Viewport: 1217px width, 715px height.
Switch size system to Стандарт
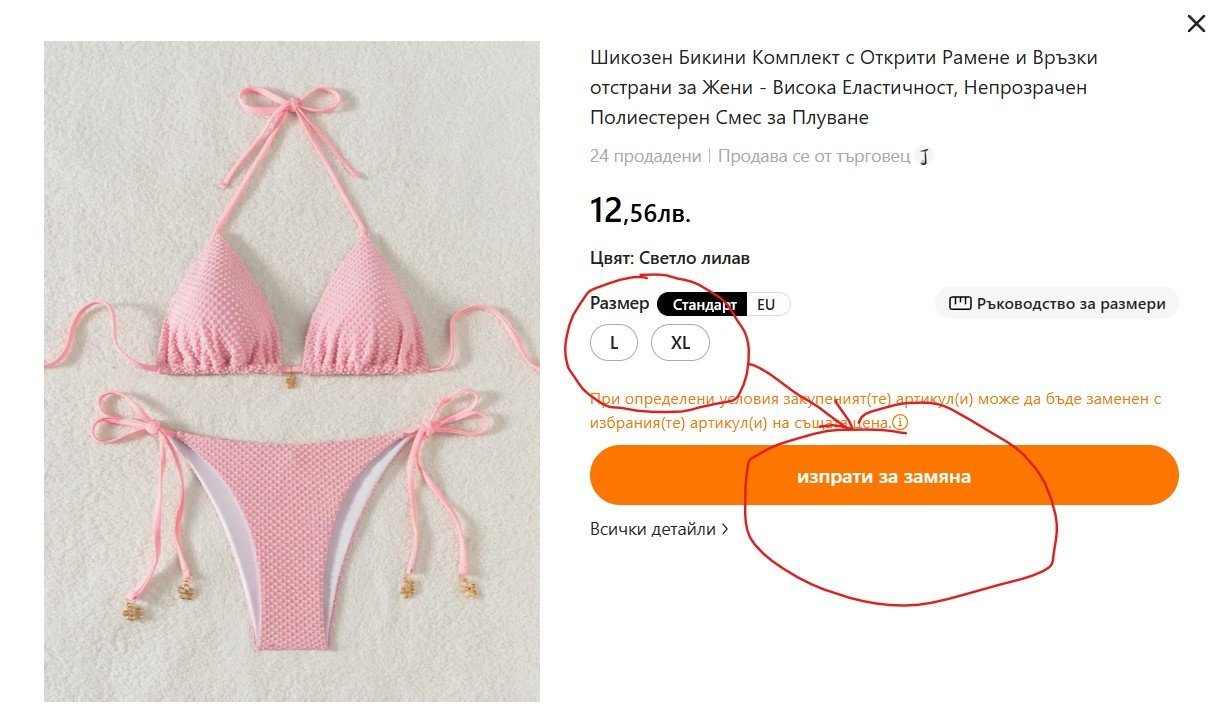tap(704, 305)
